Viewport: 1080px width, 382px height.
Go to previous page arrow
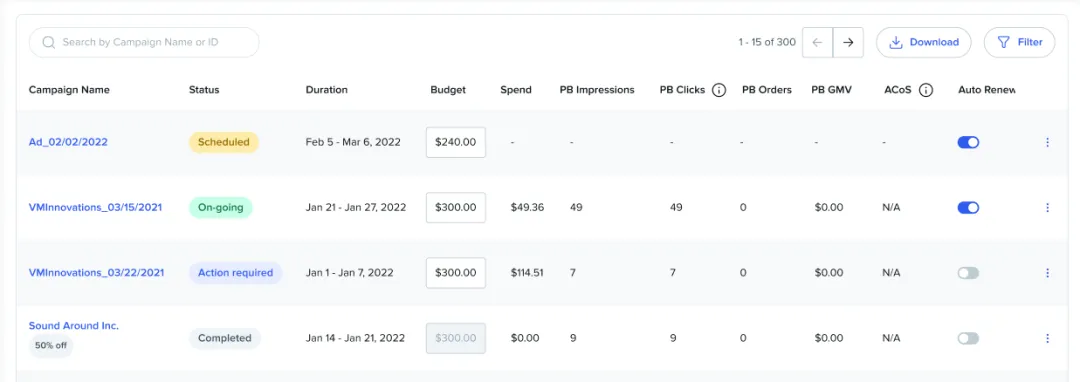click(818, 43)
